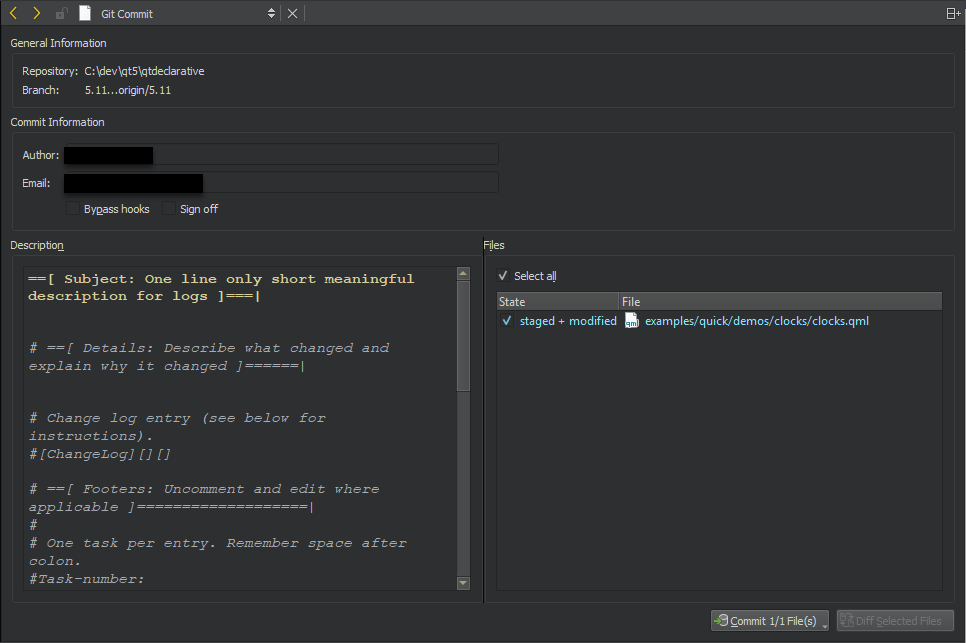The height and width of the screenshot is (643, 966).
Task: Click Diff Selected Files button
Action: (895, 621)
